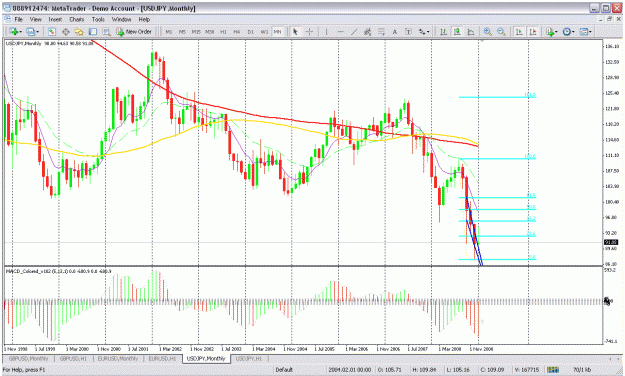Toggle chart Auto Scroll button
This screenshot has height=376, width=625.
click(x=519, y=31)
